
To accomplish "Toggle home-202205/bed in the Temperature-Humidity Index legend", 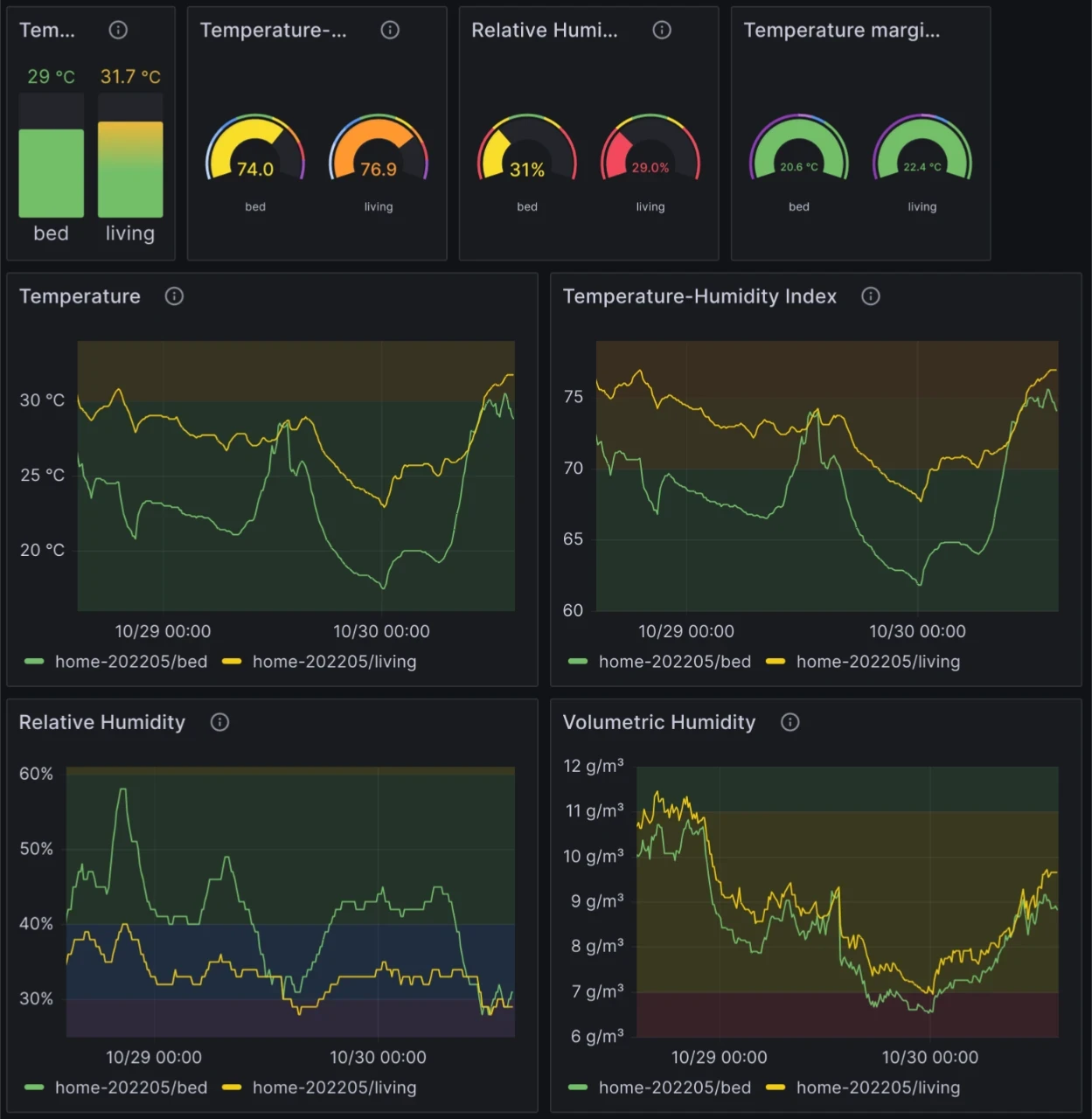I will tap(675, 662).
